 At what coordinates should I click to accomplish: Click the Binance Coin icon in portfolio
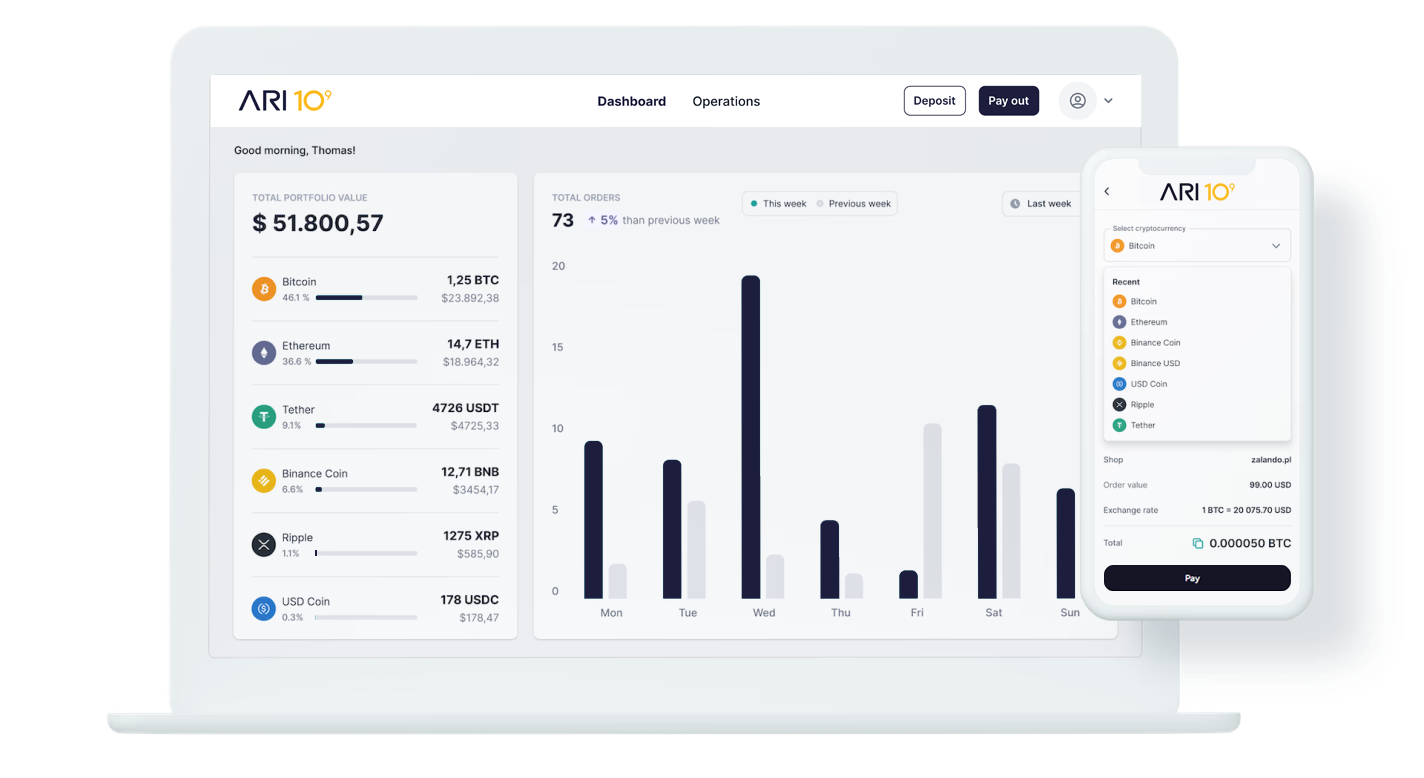click(264, 481)
